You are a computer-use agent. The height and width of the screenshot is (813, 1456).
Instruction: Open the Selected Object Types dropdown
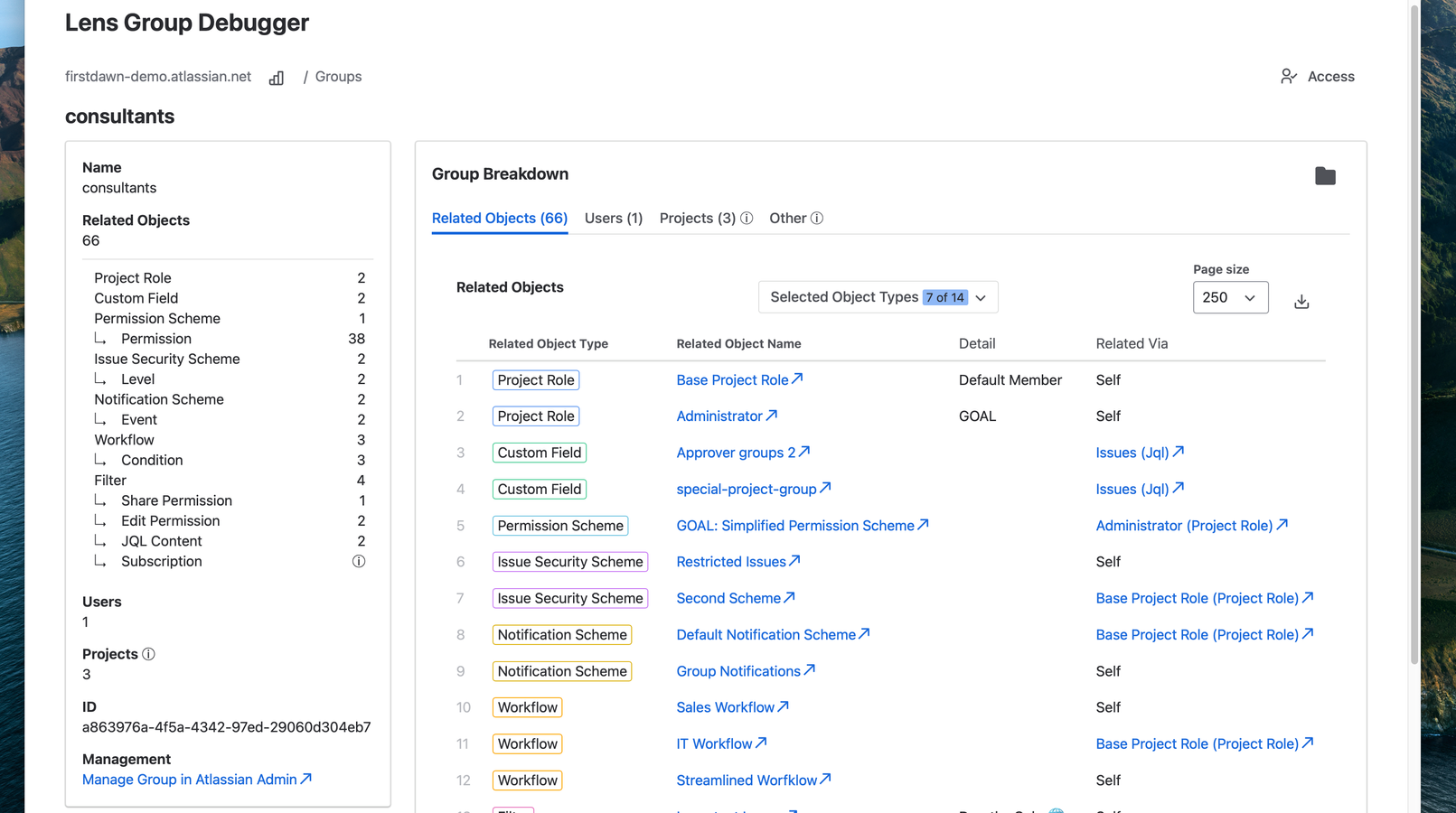878,297
